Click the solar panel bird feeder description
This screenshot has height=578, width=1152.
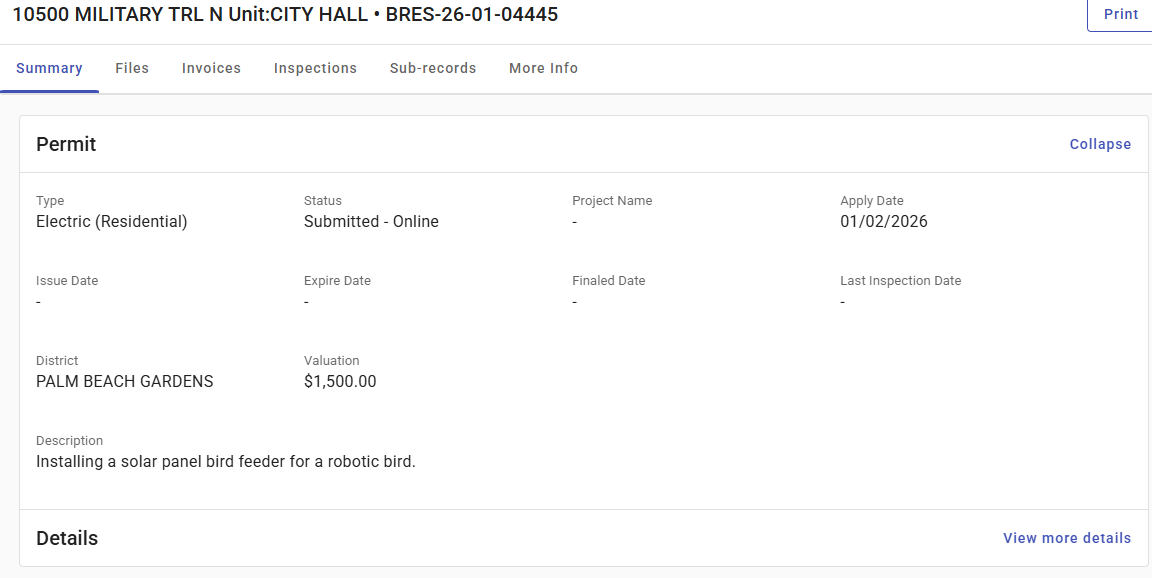(225, 462)
